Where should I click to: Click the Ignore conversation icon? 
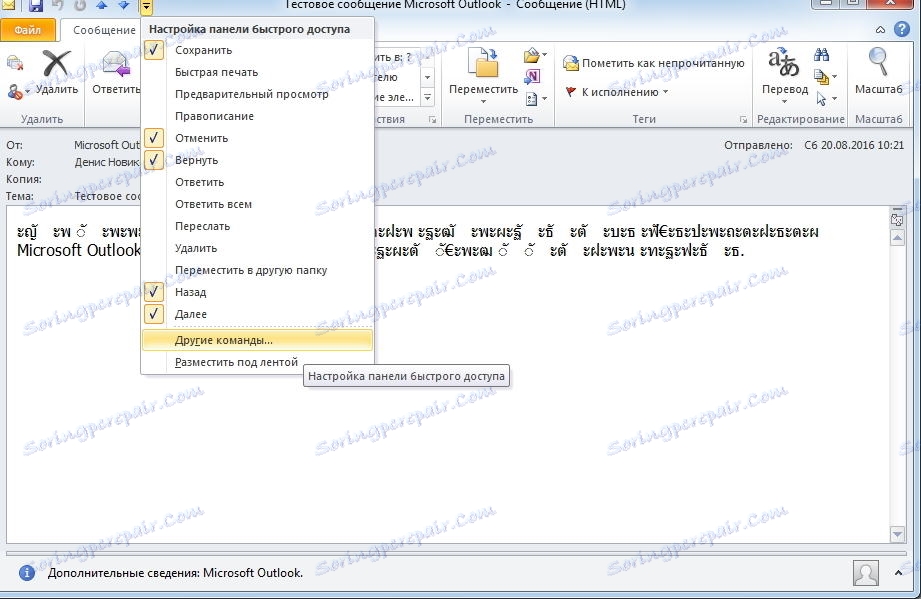(x=15, y=63)
